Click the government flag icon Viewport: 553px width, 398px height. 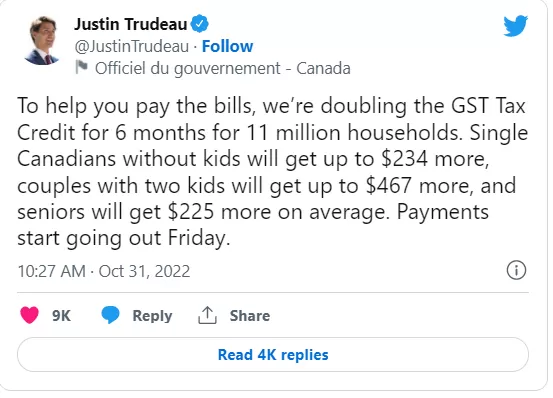tap(81, 67)
